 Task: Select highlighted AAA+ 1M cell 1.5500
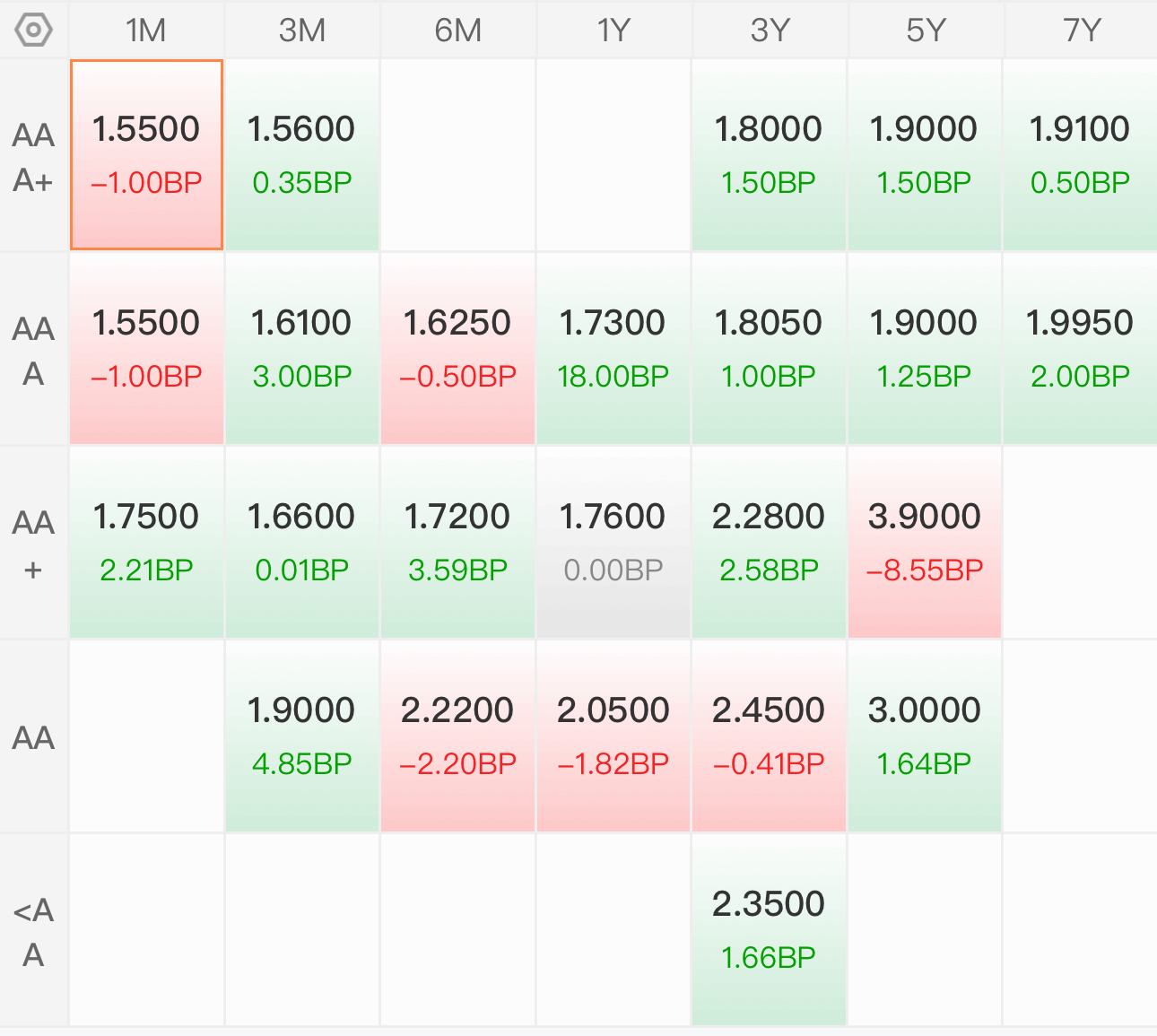[146, 155]
